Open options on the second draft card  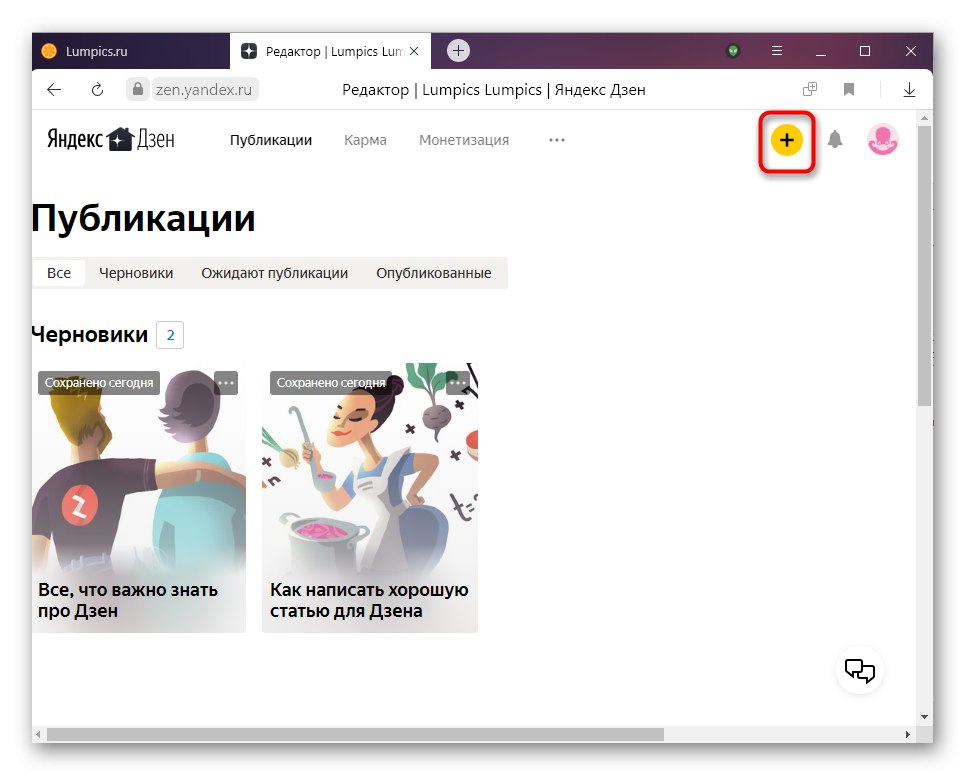pos(457,382)
